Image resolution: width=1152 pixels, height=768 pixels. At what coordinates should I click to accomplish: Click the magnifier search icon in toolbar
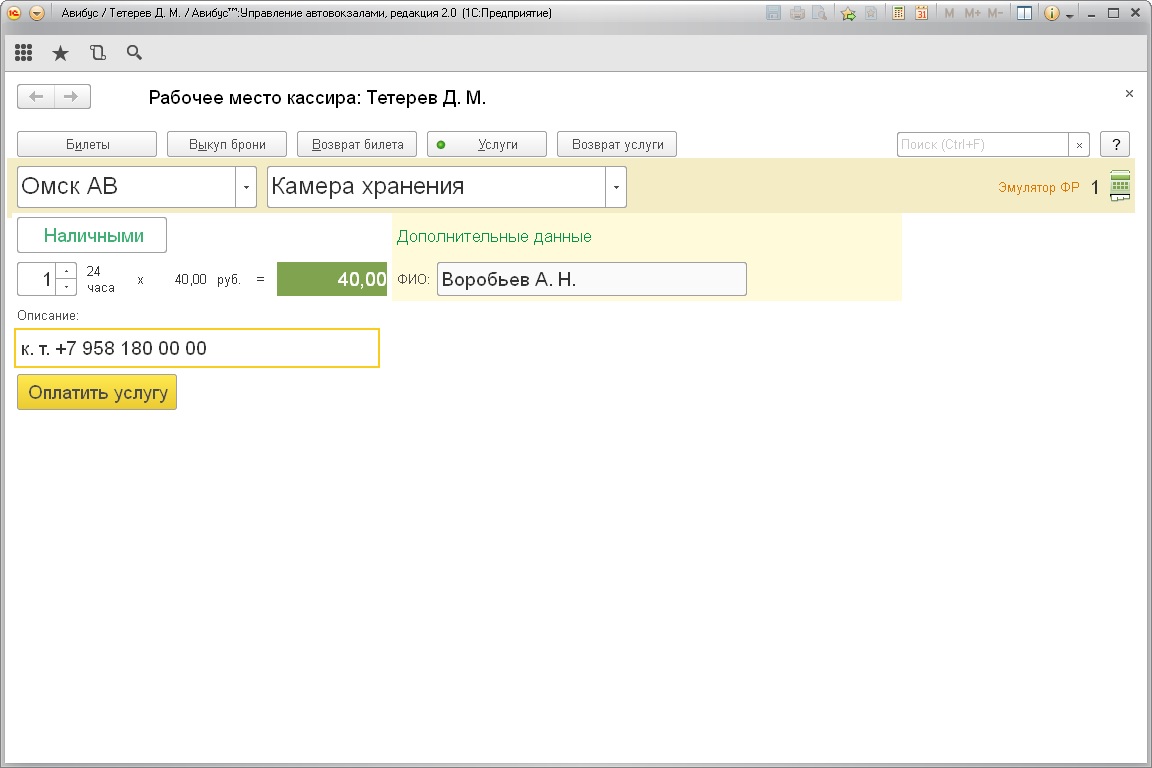[x=134, y=53]
